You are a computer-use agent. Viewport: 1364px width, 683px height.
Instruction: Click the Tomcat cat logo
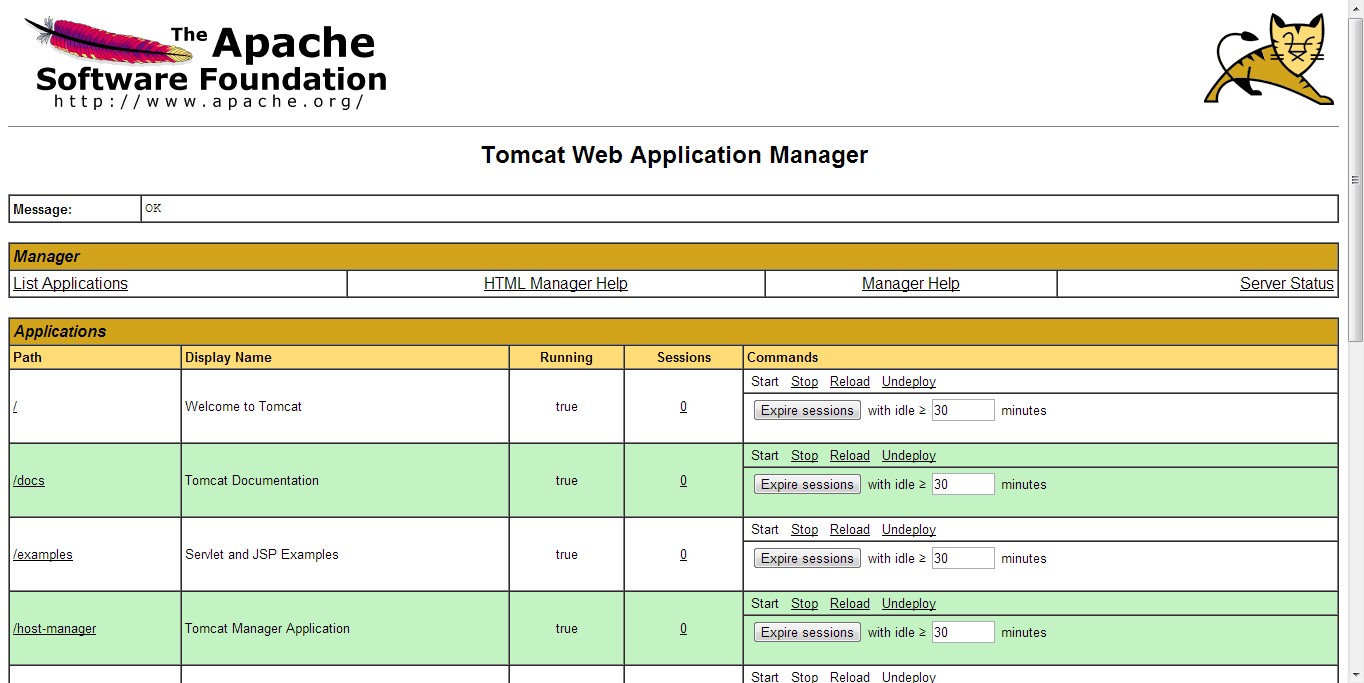1270,59
